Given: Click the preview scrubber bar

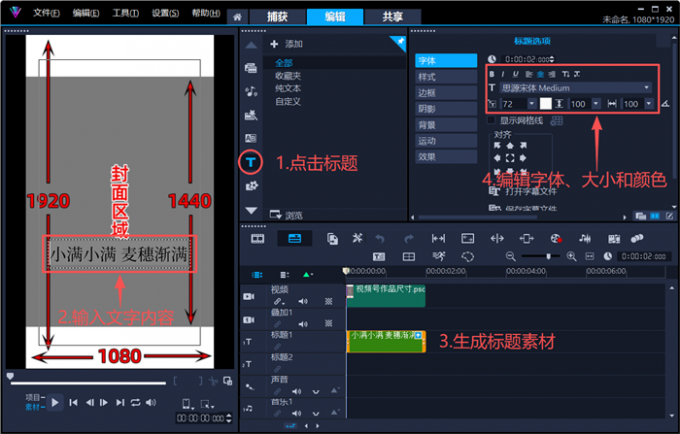Looking at the screenshot, I should [x=88, y=383].
